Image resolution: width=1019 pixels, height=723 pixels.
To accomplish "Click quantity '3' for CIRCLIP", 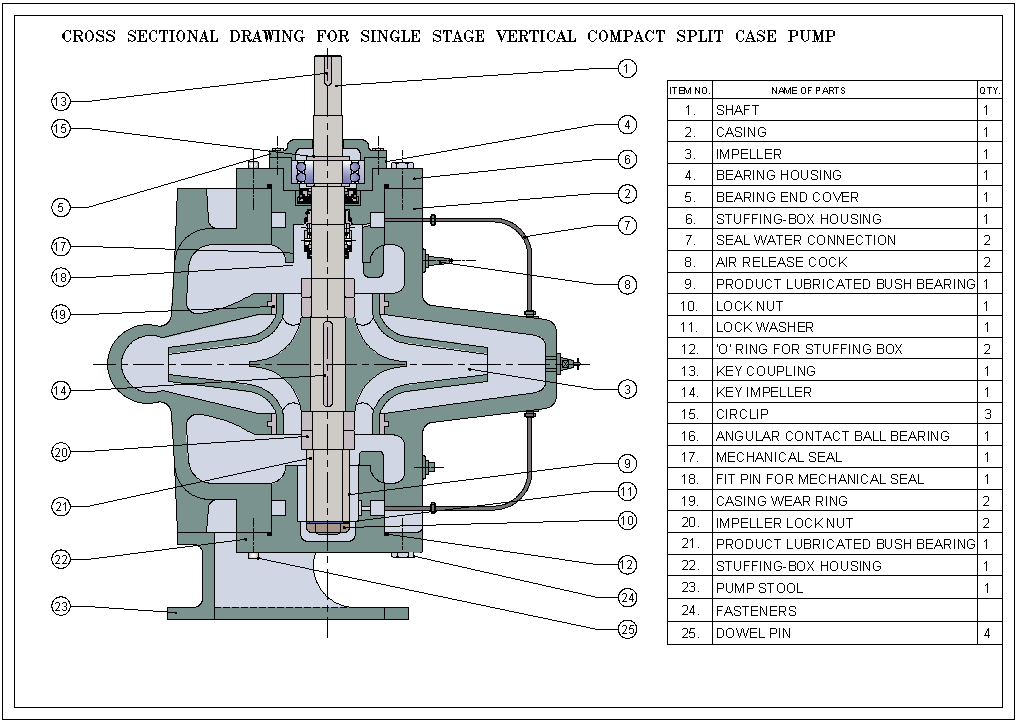I will (x=987, y=414).
